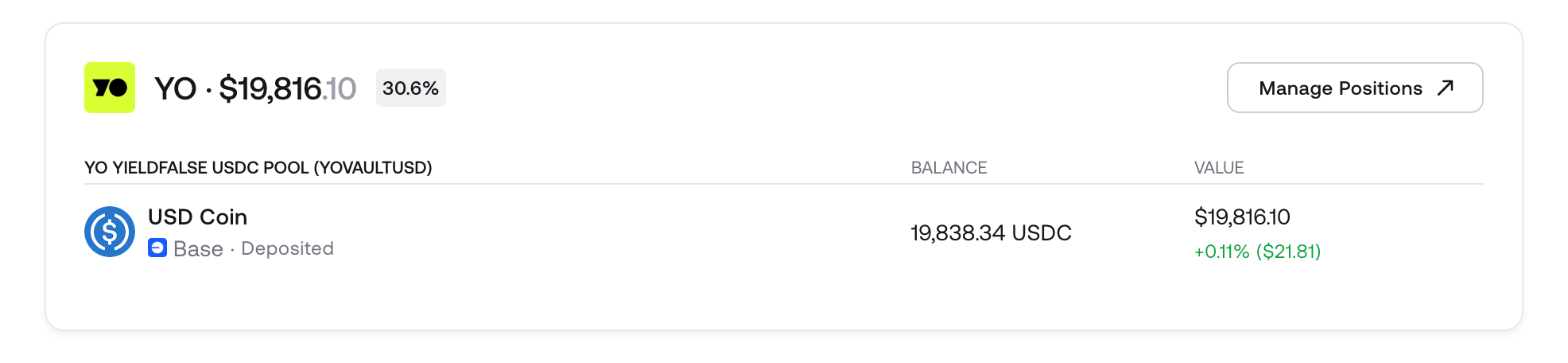Select the YO protocol name
The width and height of the screenshot is (1568, 363).
click(175, 88)
